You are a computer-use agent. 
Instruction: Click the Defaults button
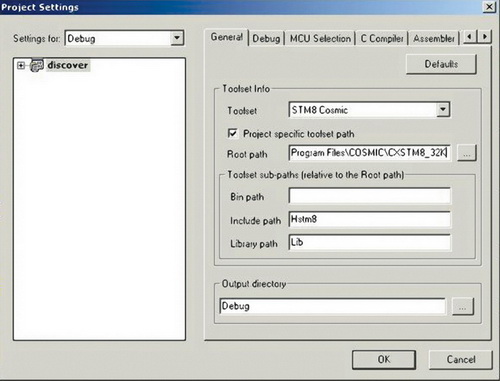pos(441,64)
